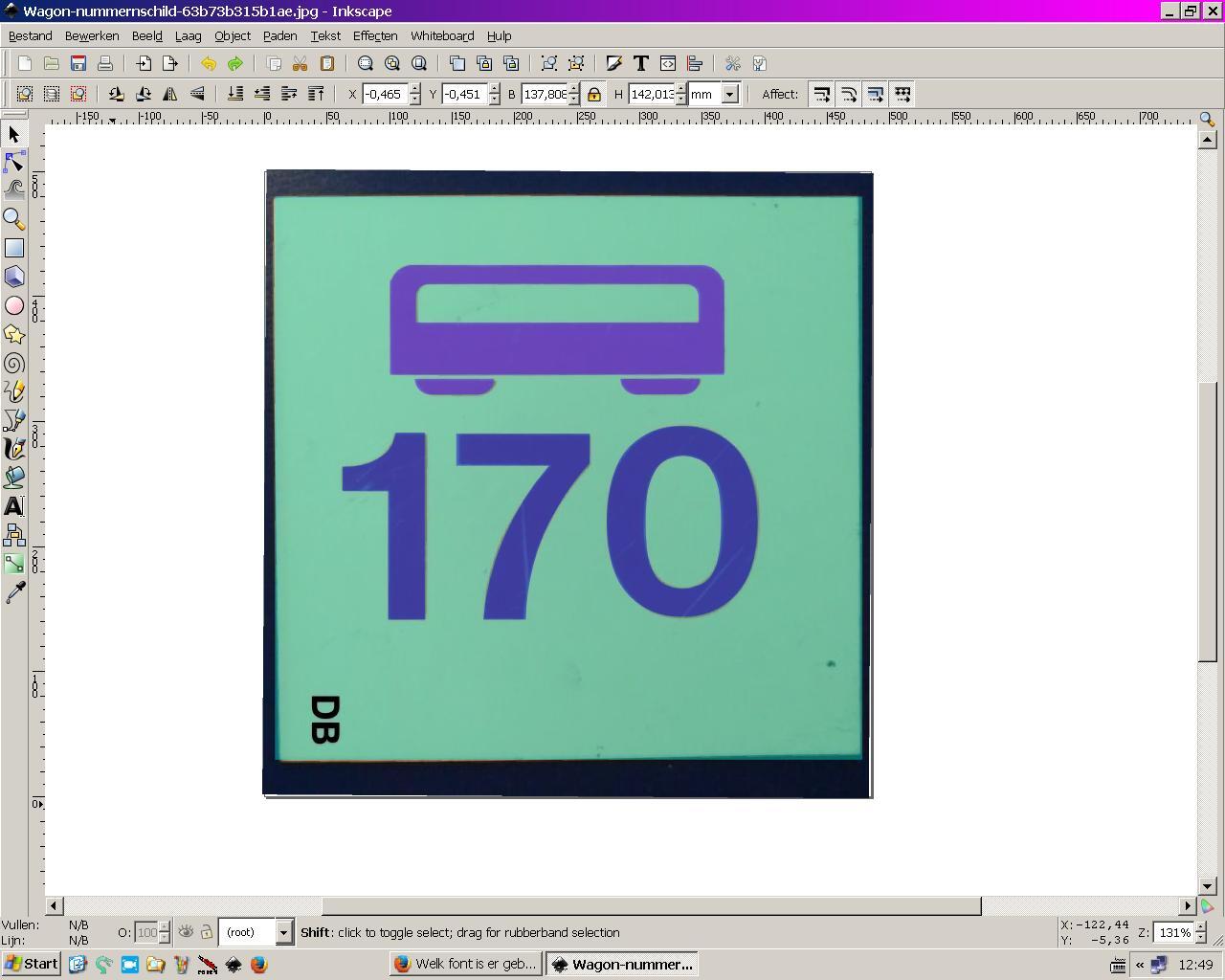Open Text and Font dialog icon

641,64
